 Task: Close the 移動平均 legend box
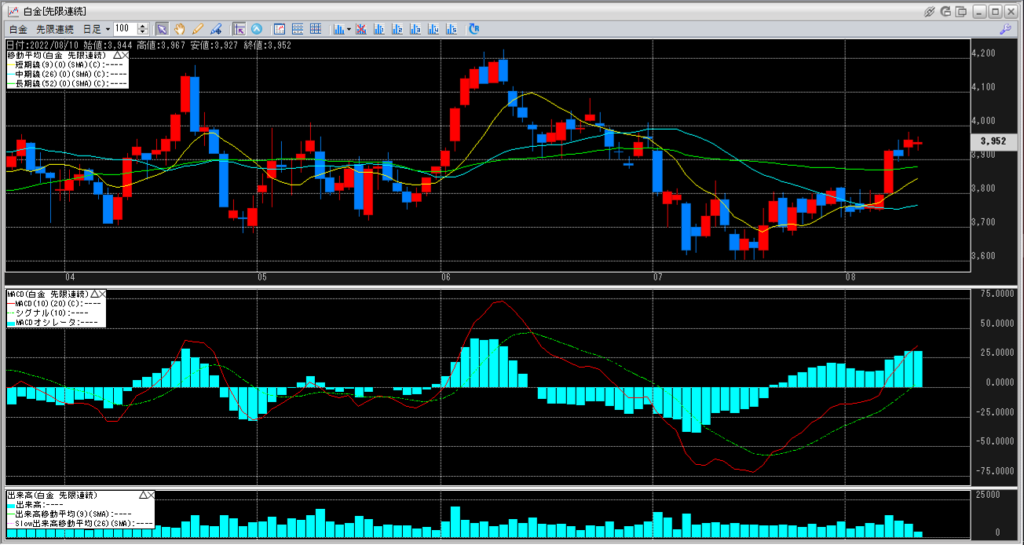click(125, 56)
